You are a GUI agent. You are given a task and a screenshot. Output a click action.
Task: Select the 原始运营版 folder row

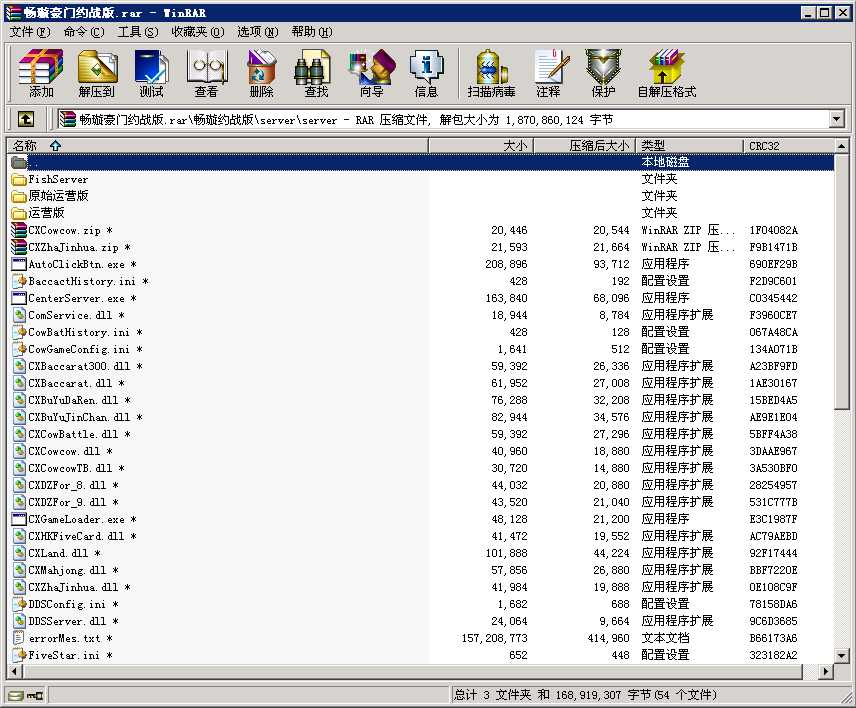coord(420,196)
